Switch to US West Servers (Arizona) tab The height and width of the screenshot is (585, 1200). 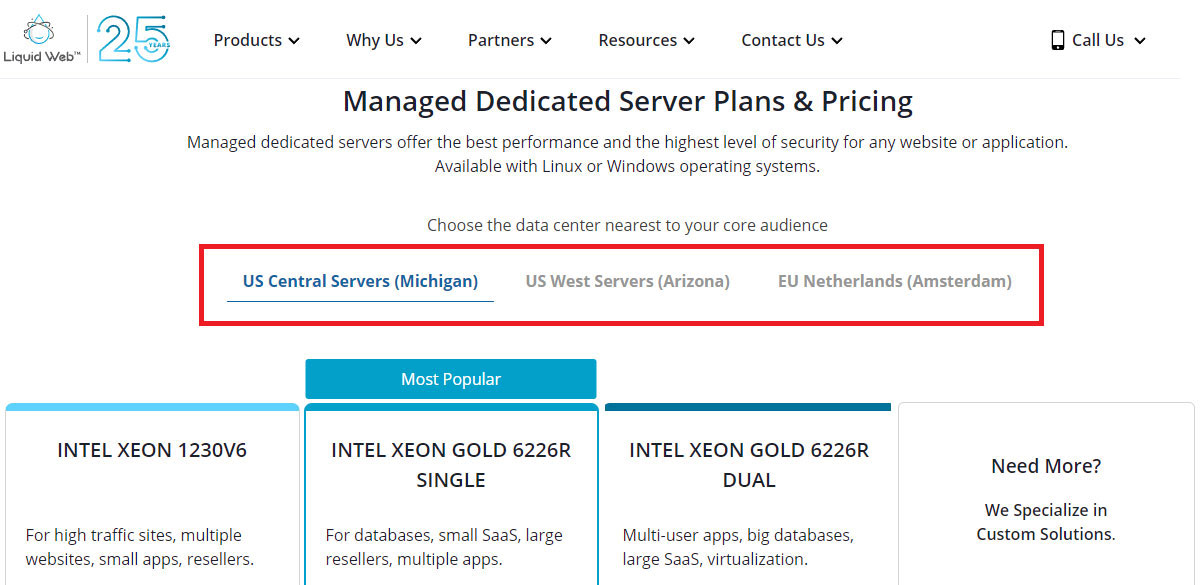(x=628, y=281)
